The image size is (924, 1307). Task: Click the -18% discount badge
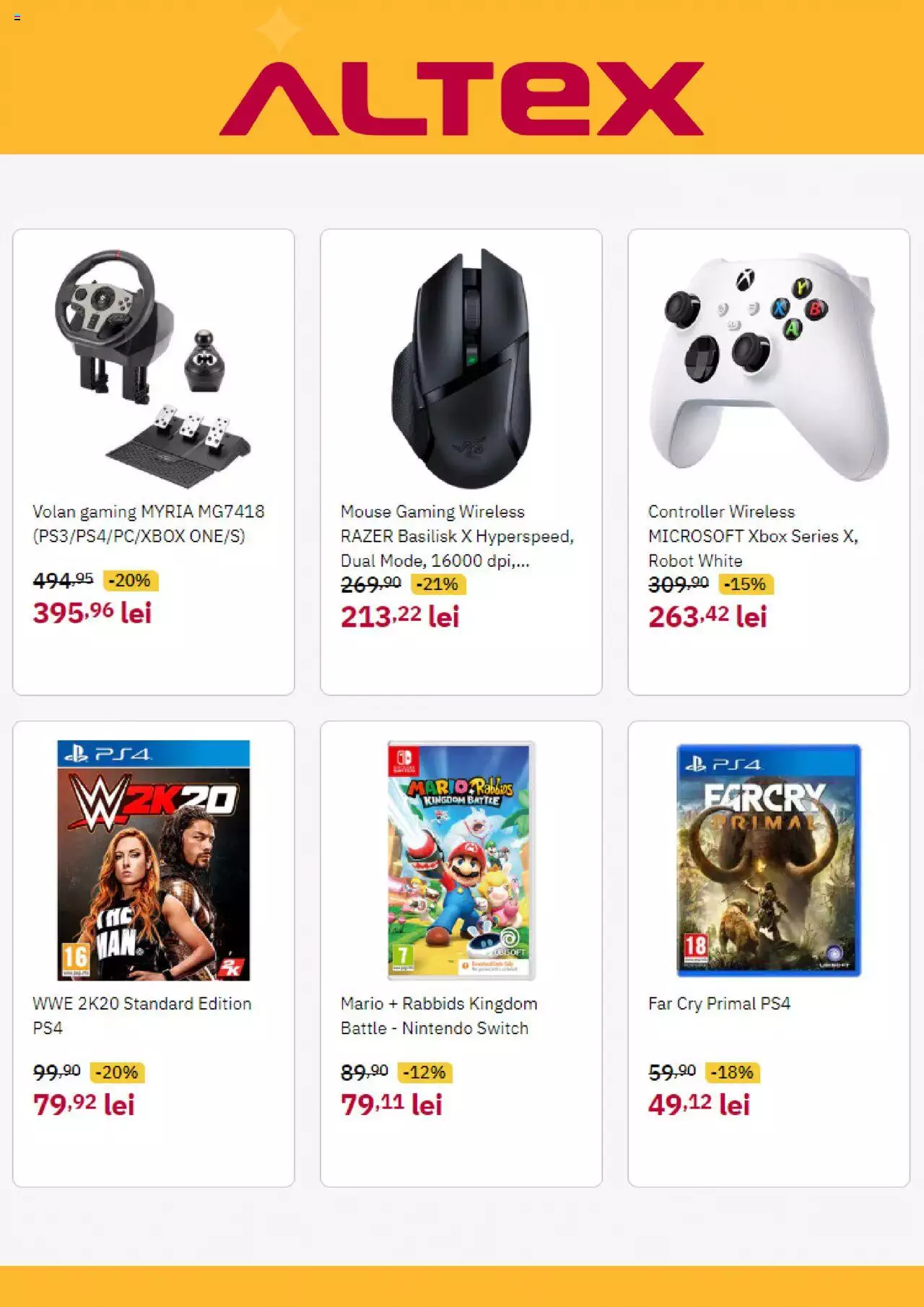tap(733, 1072)
